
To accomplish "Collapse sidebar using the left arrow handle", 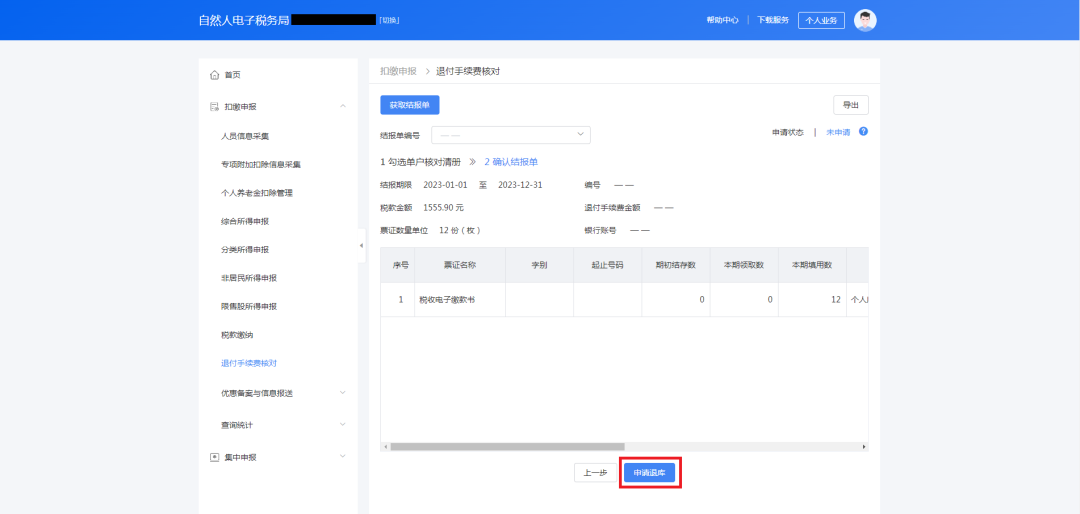I will [361, 245].
